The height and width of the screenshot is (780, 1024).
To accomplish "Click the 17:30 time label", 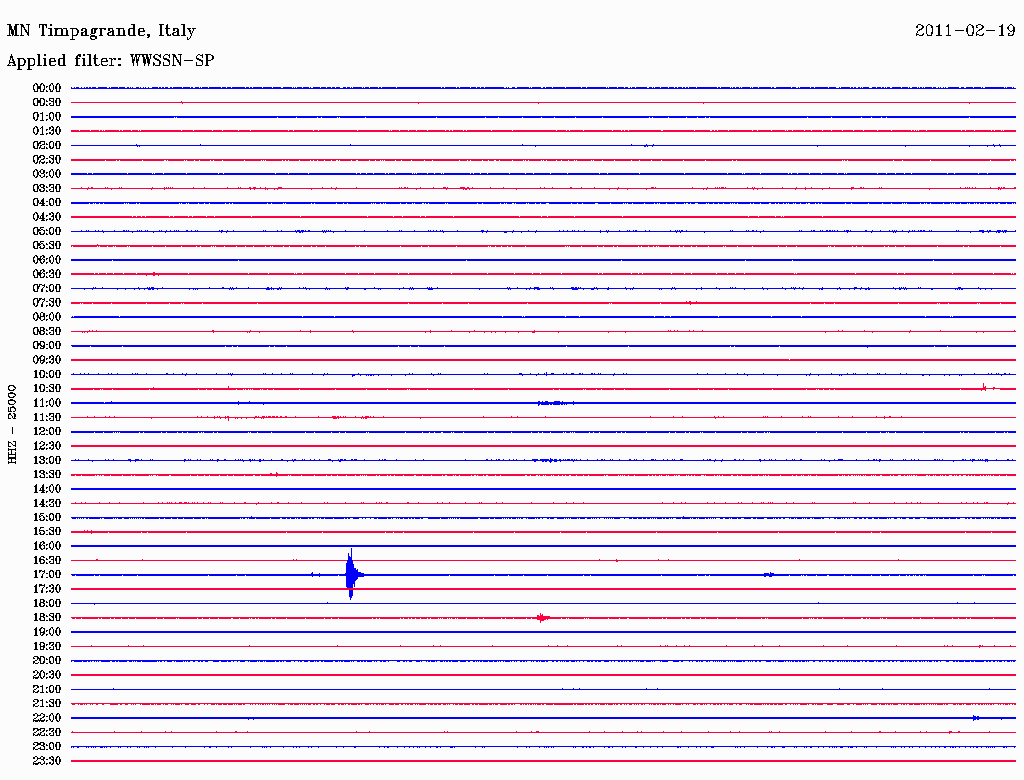I will [x=47, y=589].
